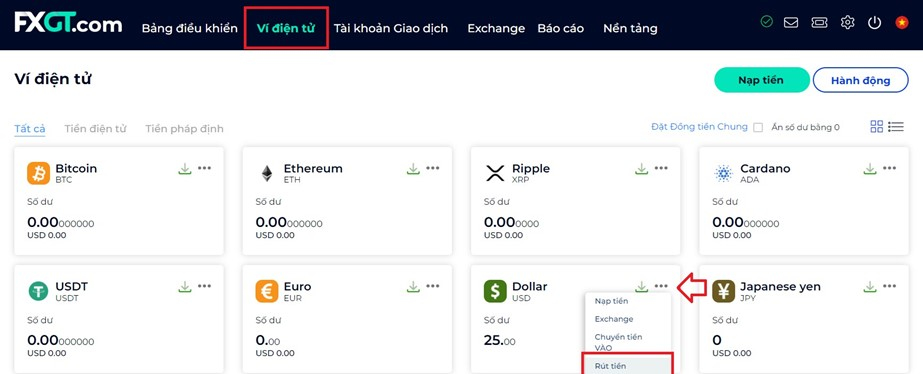
Task: Click the Euro deposit download icon
Action: 413,287
